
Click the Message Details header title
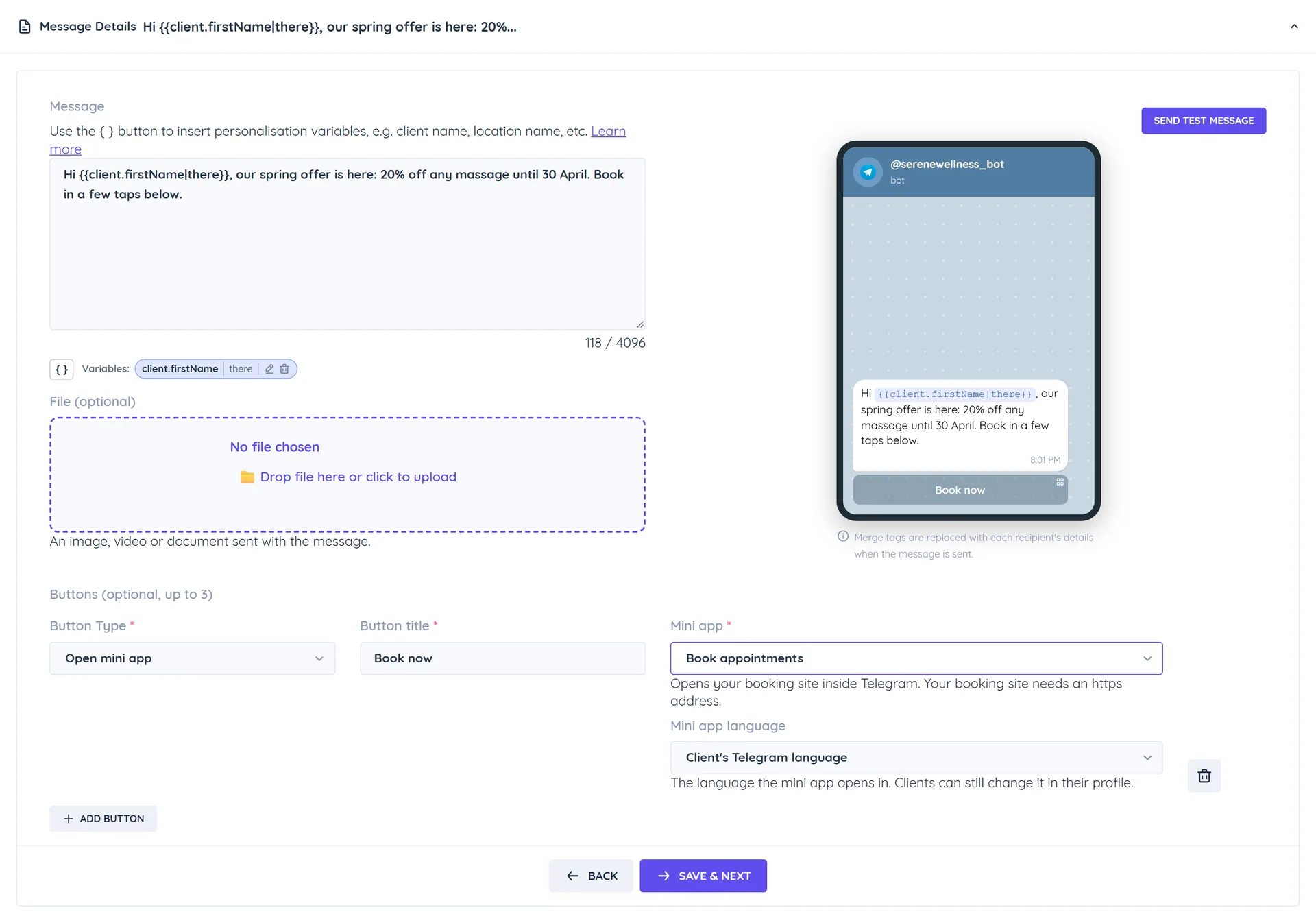click(88, 27)
